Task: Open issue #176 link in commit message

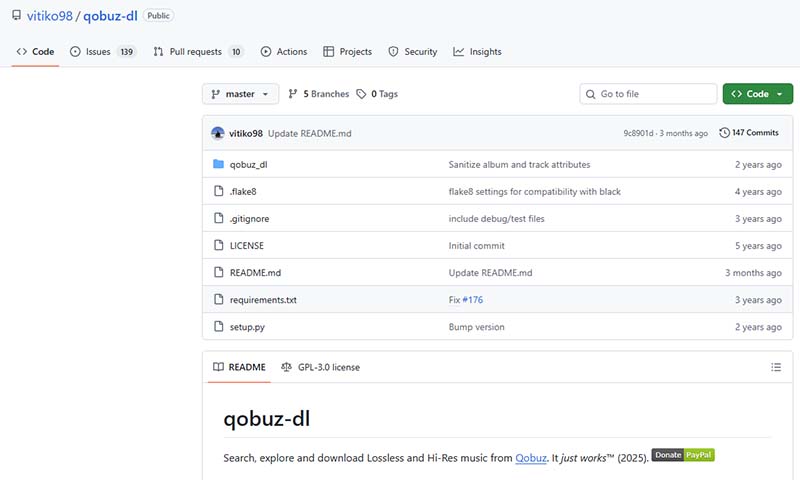Action: [x=472, y=299]
